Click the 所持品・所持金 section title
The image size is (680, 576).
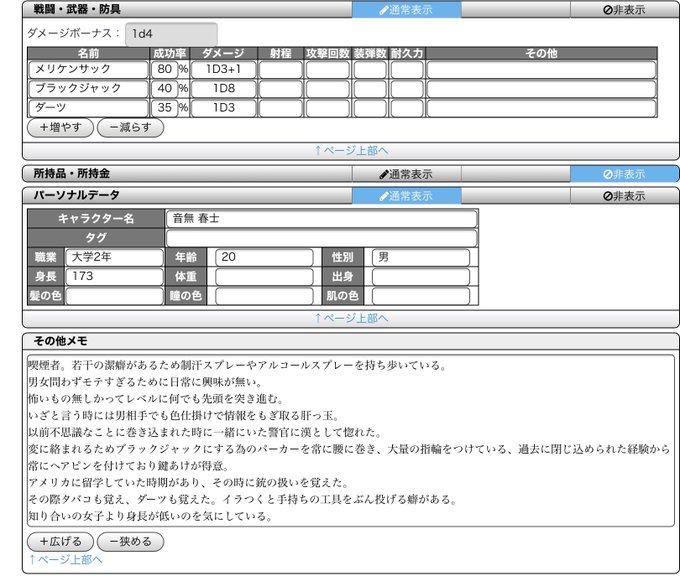pyautogui.click(x=72, y=173)
